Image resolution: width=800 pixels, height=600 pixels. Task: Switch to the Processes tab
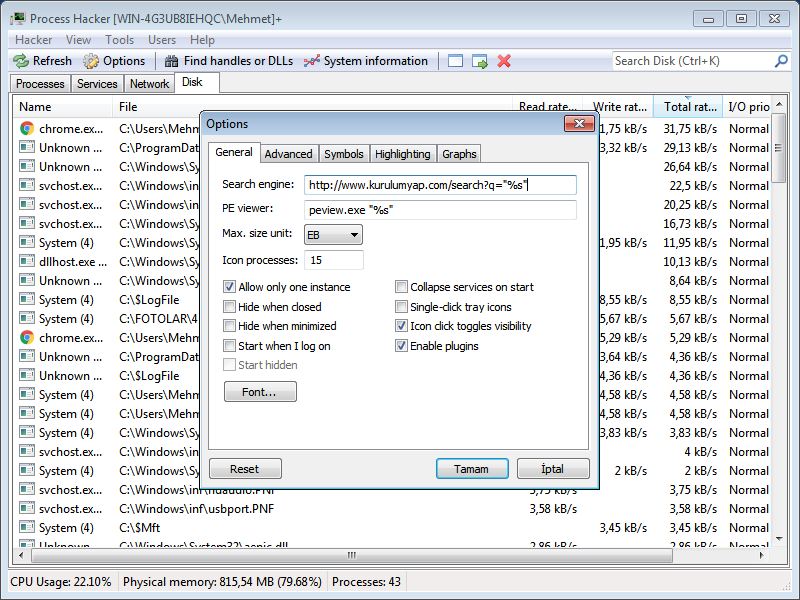pos(40,84)
